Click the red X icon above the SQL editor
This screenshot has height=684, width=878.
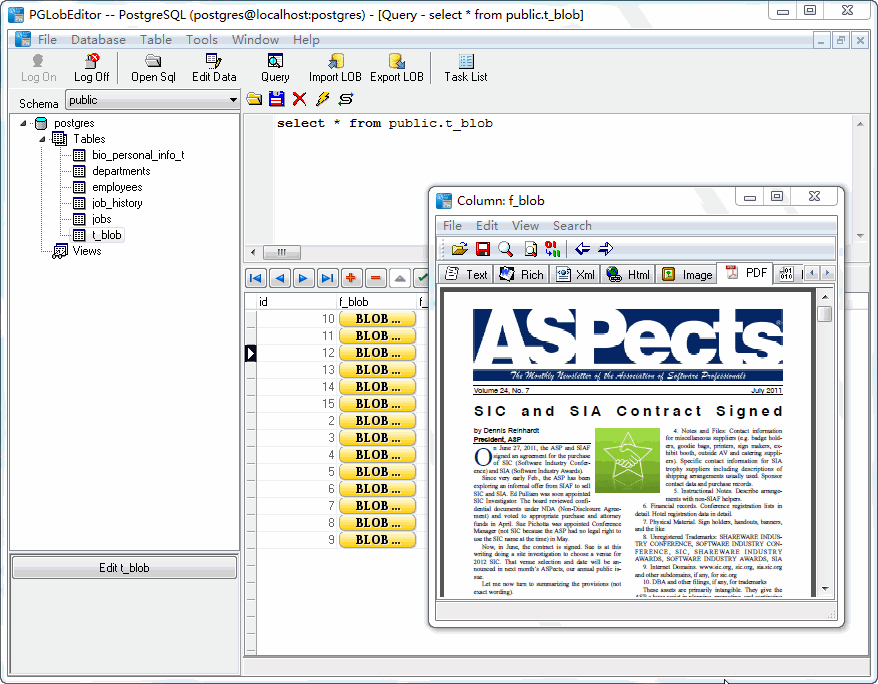tap(300, 99)
